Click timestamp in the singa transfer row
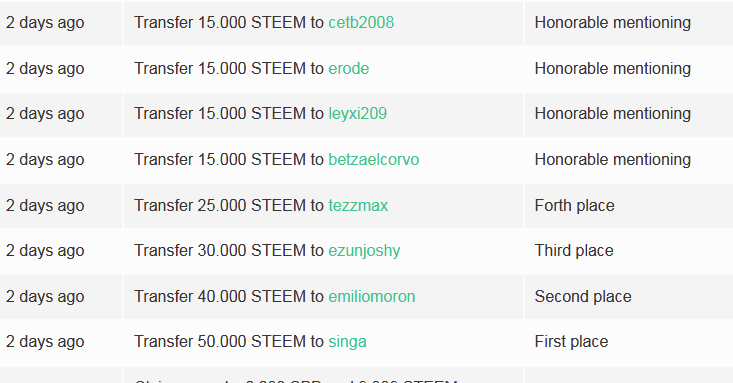Image resolution: width=733 pixels, height=383 pixels. pyautogui.click(x=45, y=342)
